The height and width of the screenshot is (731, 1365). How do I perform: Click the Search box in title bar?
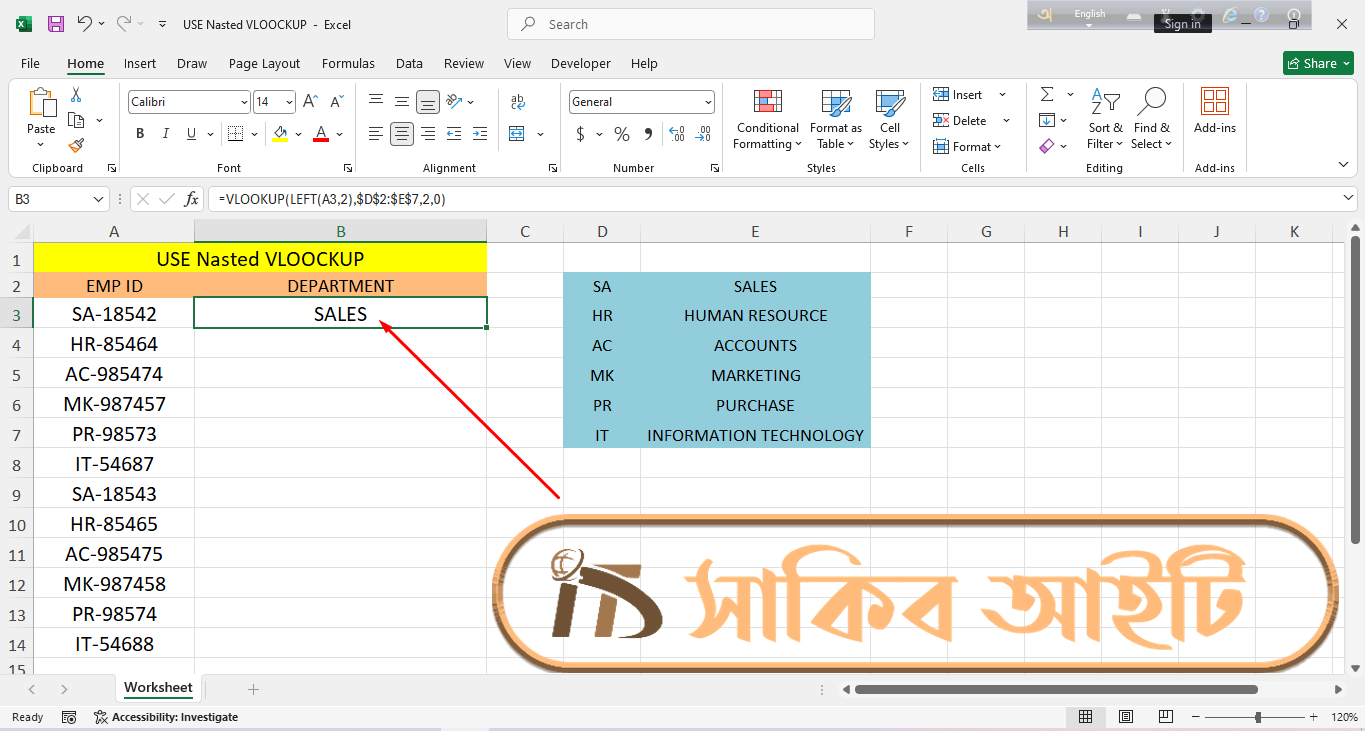pyautogui.click(x=690, y=24)
